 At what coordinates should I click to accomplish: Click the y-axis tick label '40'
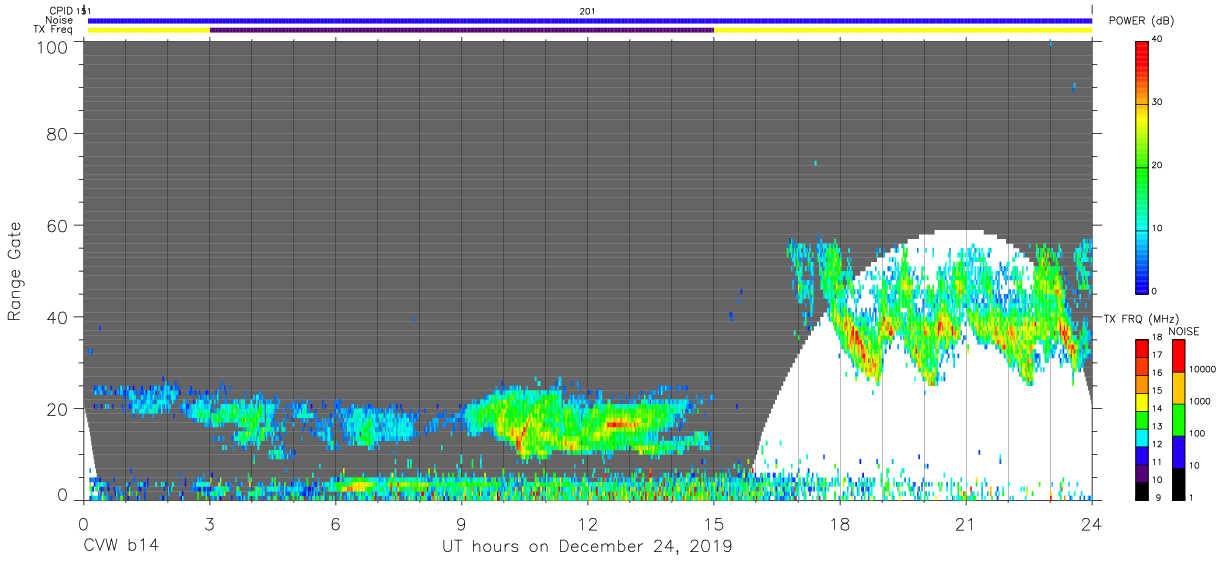pos(60,317)
